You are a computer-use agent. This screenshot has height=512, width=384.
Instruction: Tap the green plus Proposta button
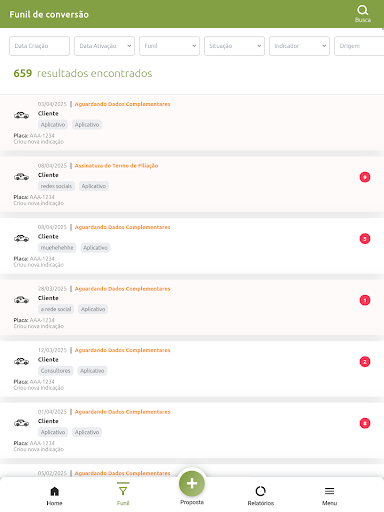point(192,483)
